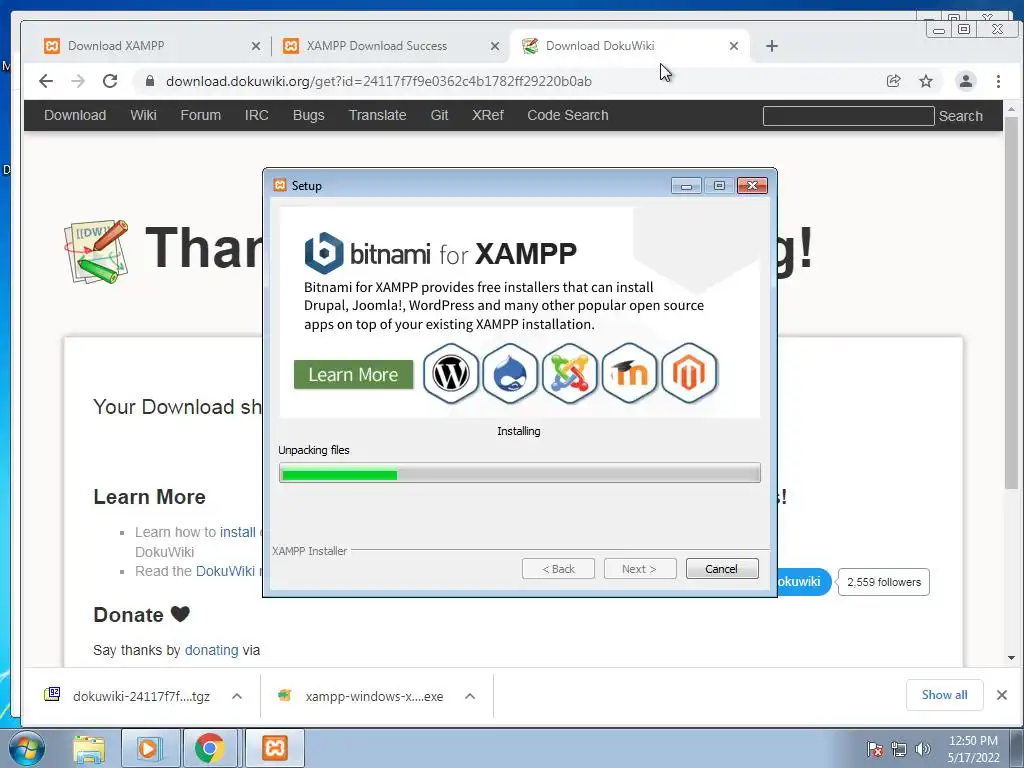Click the Chrome icon in the taskbar

coord(209,748)
